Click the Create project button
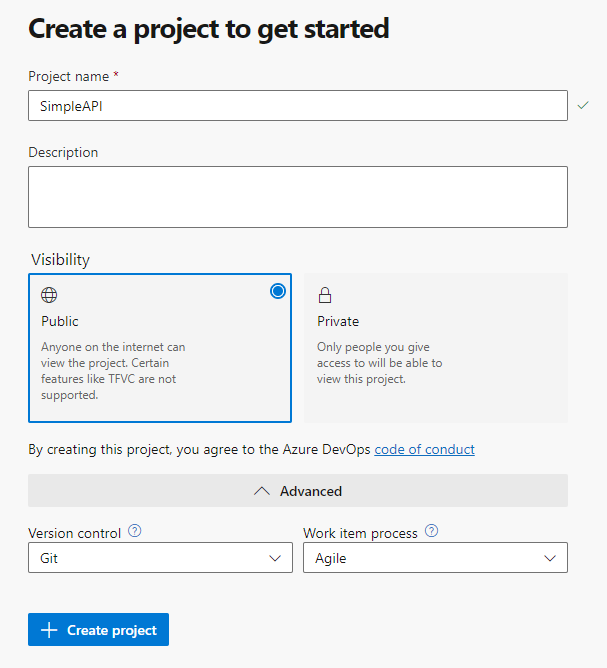Image resolution: width=607 pixels, height=668 pixels. [98, 630]
